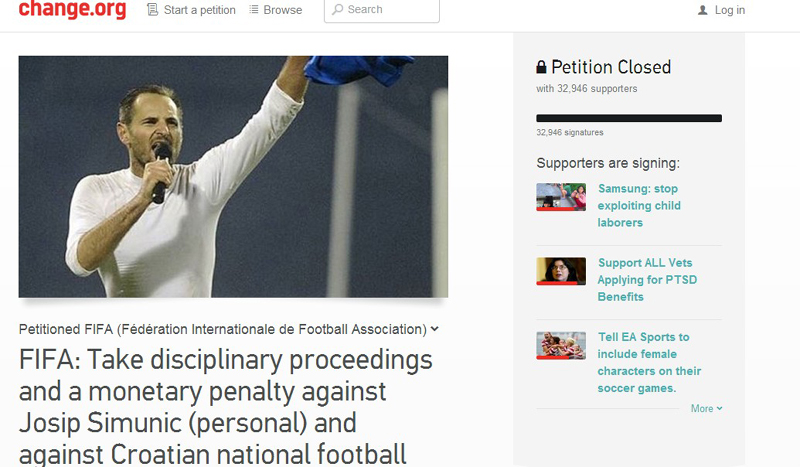The height and width of the screenshot is (467, 800).
Task: Expand the More supporters petitions dropdown
Action: click(x=707, y=408)
